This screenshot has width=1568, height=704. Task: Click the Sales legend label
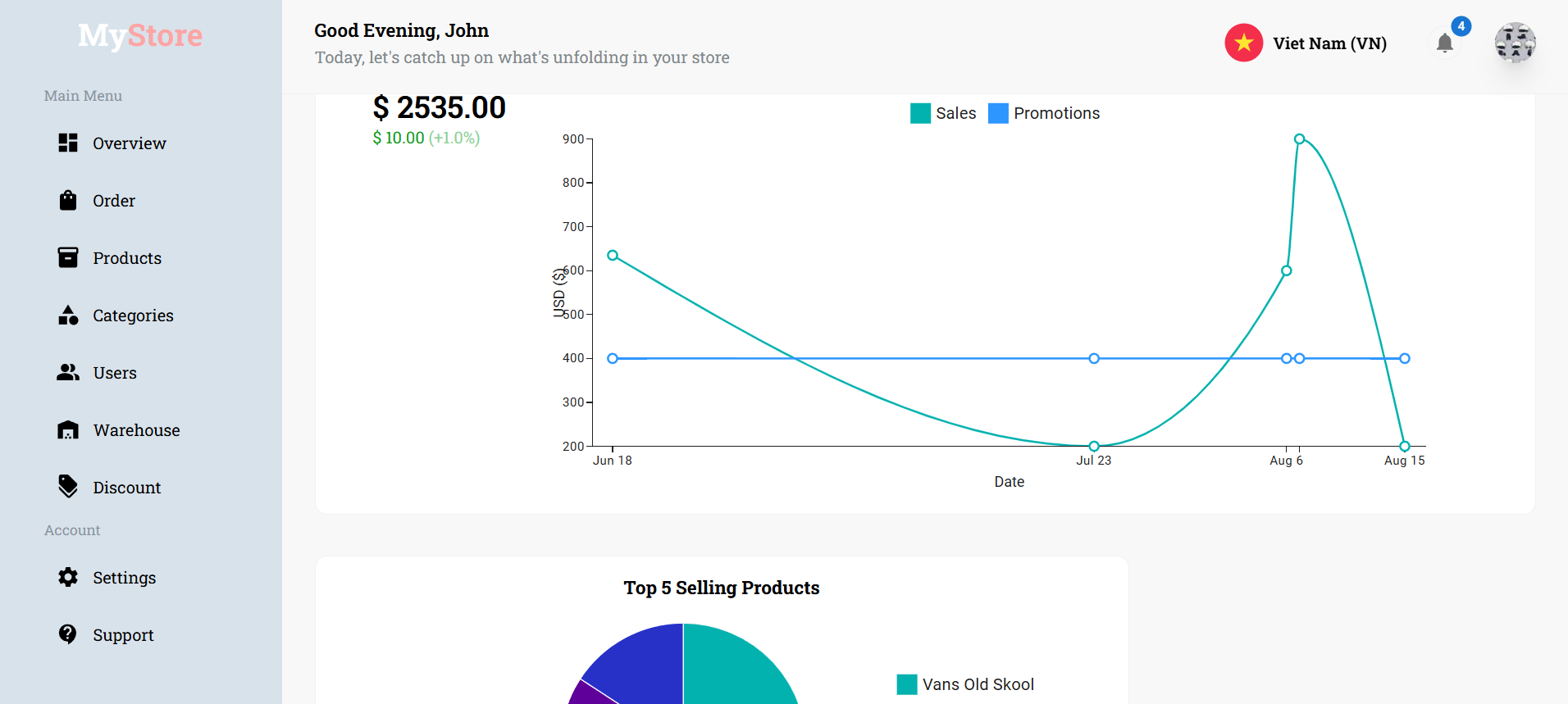(x=956, y=113)
